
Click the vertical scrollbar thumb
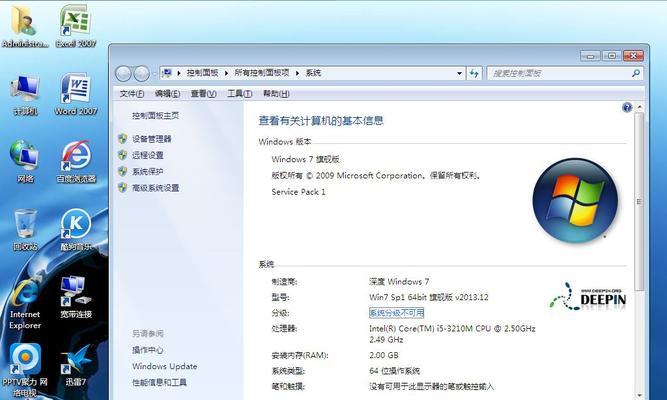[x=639, y=201]
